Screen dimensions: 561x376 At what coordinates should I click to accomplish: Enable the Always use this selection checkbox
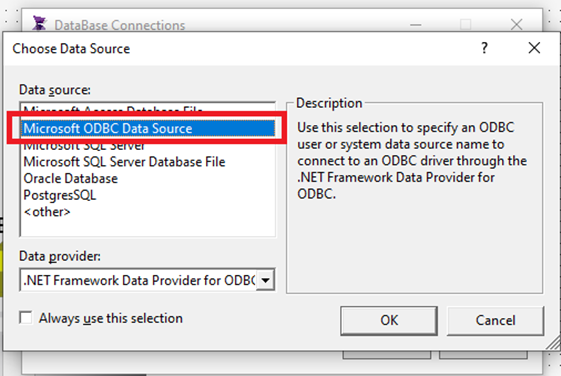coord(26,318)
